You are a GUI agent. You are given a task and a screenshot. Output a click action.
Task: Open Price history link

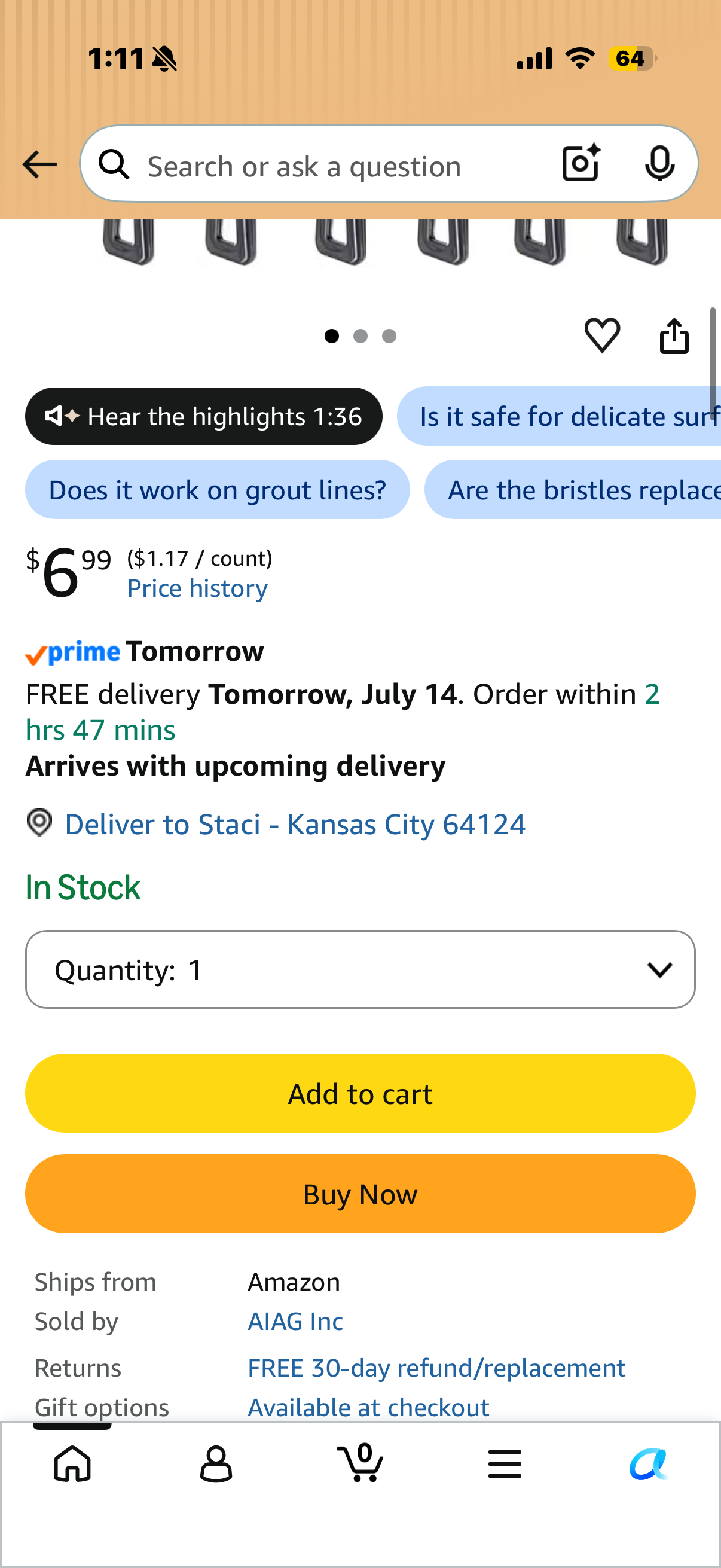click(197, 588)
